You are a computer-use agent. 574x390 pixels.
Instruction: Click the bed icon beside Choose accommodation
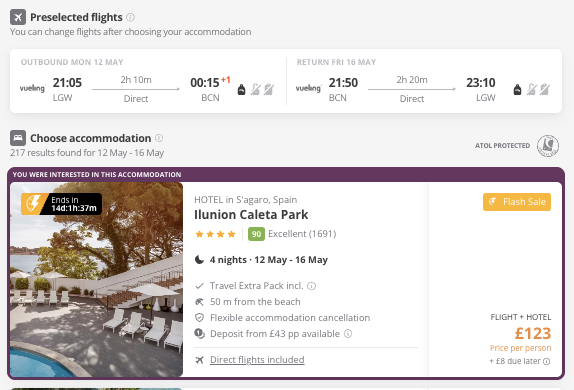(18, 138)
